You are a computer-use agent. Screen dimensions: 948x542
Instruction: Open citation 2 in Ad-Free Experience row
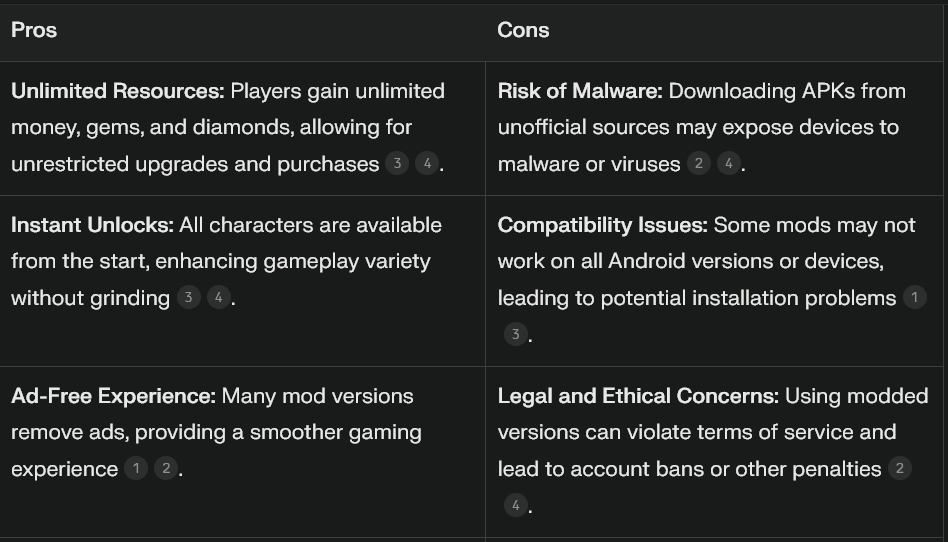166,468
